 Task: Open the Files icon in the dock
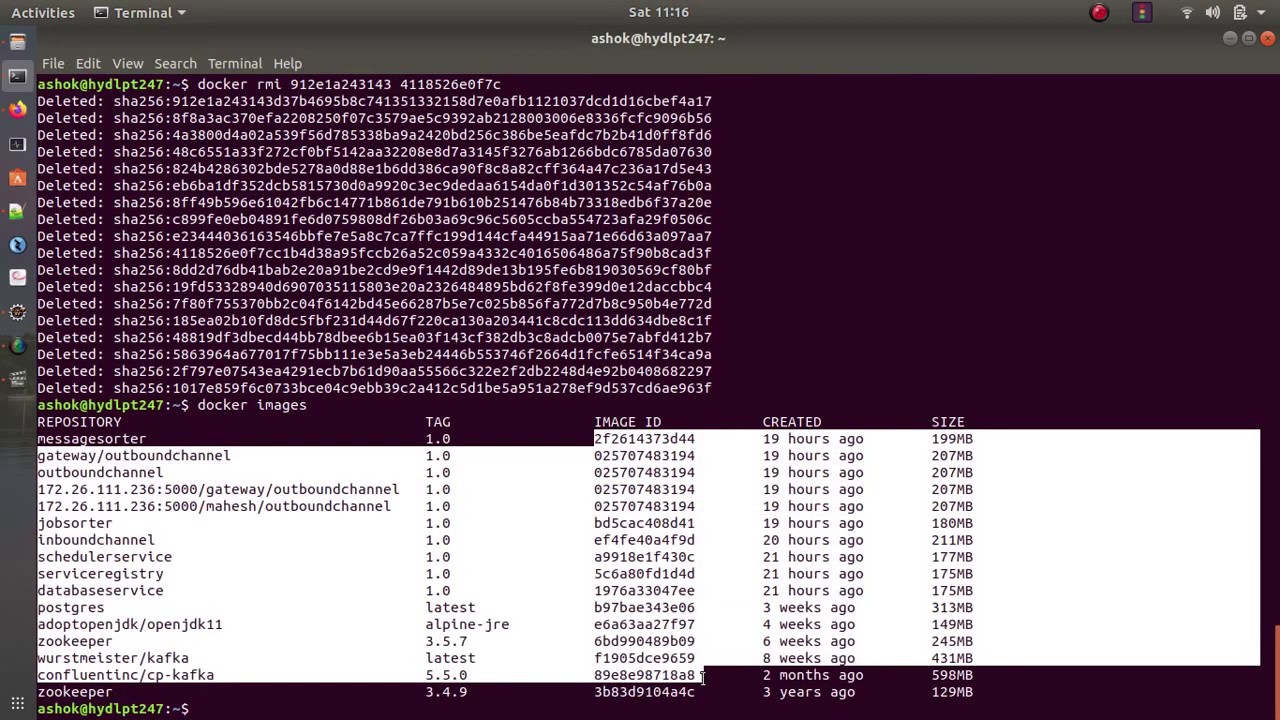click(x=17, y=42)
